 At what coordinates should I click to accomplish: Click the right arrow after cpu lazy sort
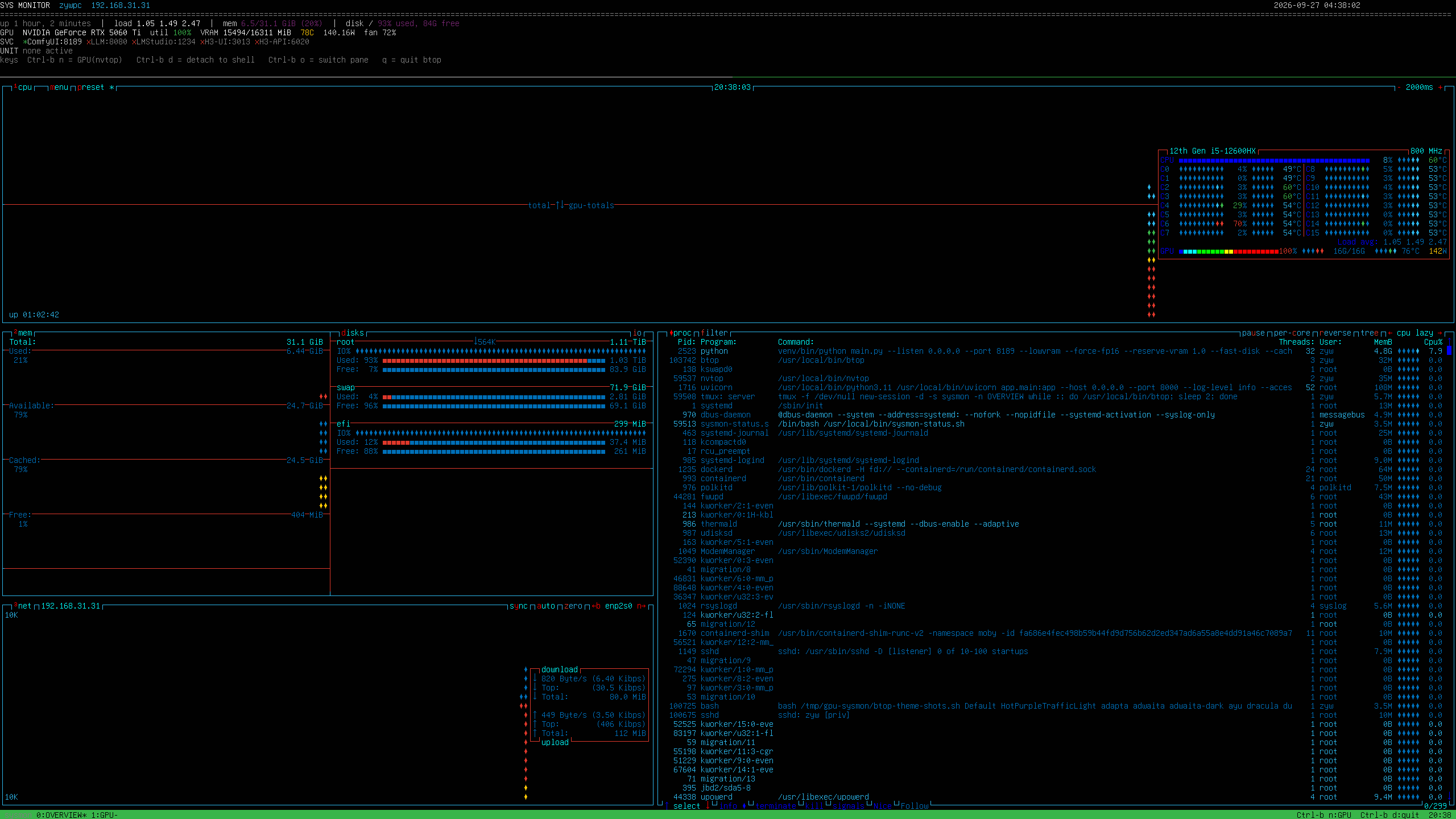[1440, 333]
